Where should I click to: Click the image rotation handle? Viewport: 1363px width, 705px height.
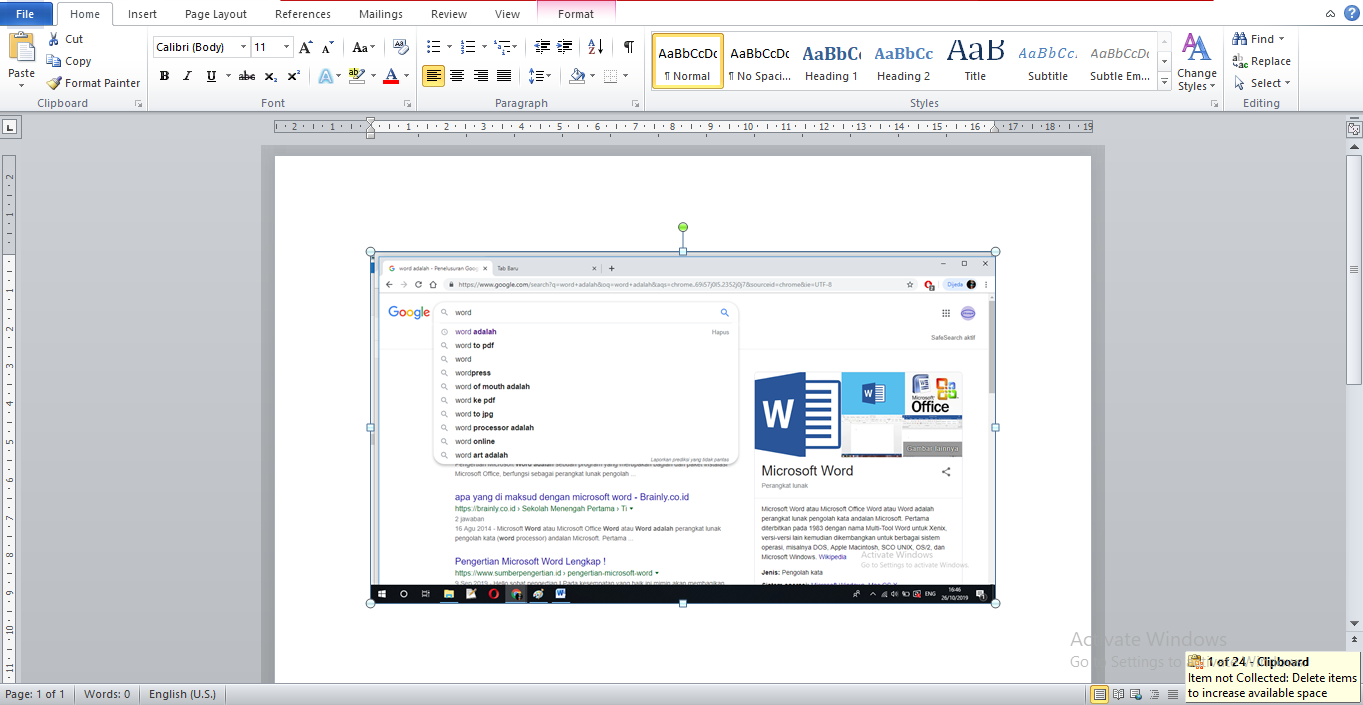click(x=683, y=227)
